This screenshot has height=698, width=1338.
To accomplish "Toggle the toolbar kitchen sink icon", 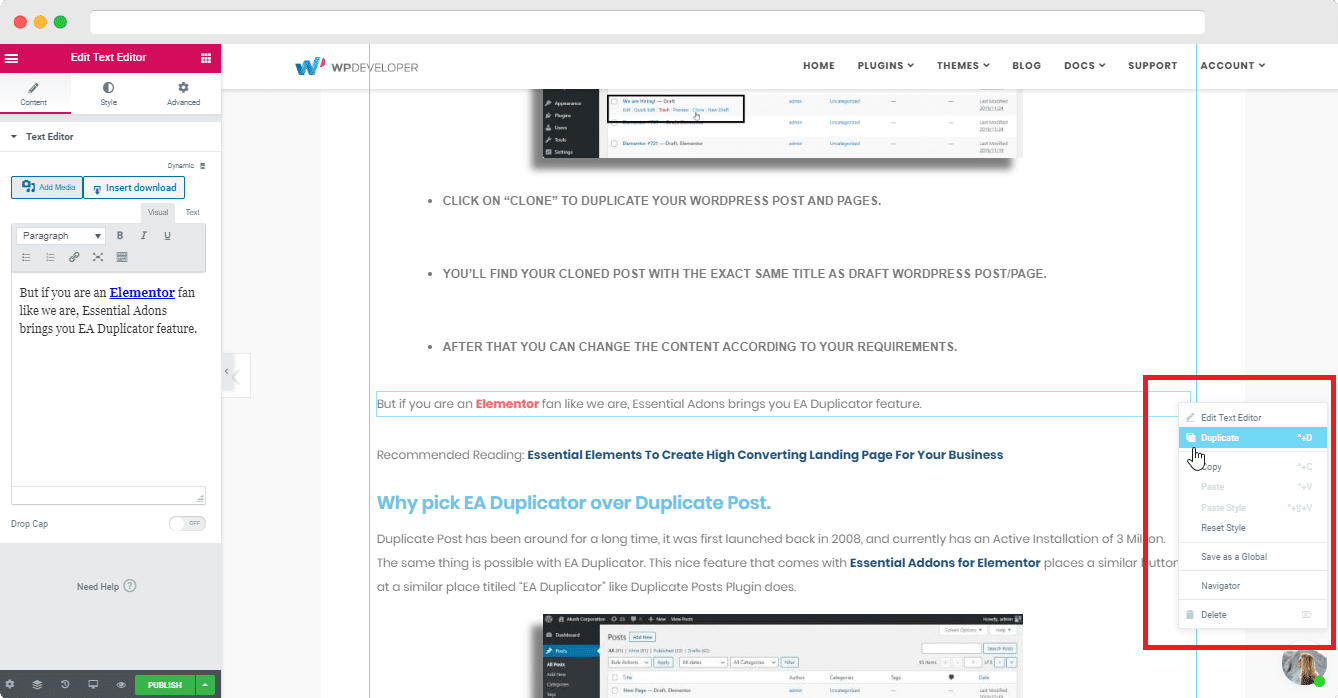I will (x=122, y=257).
